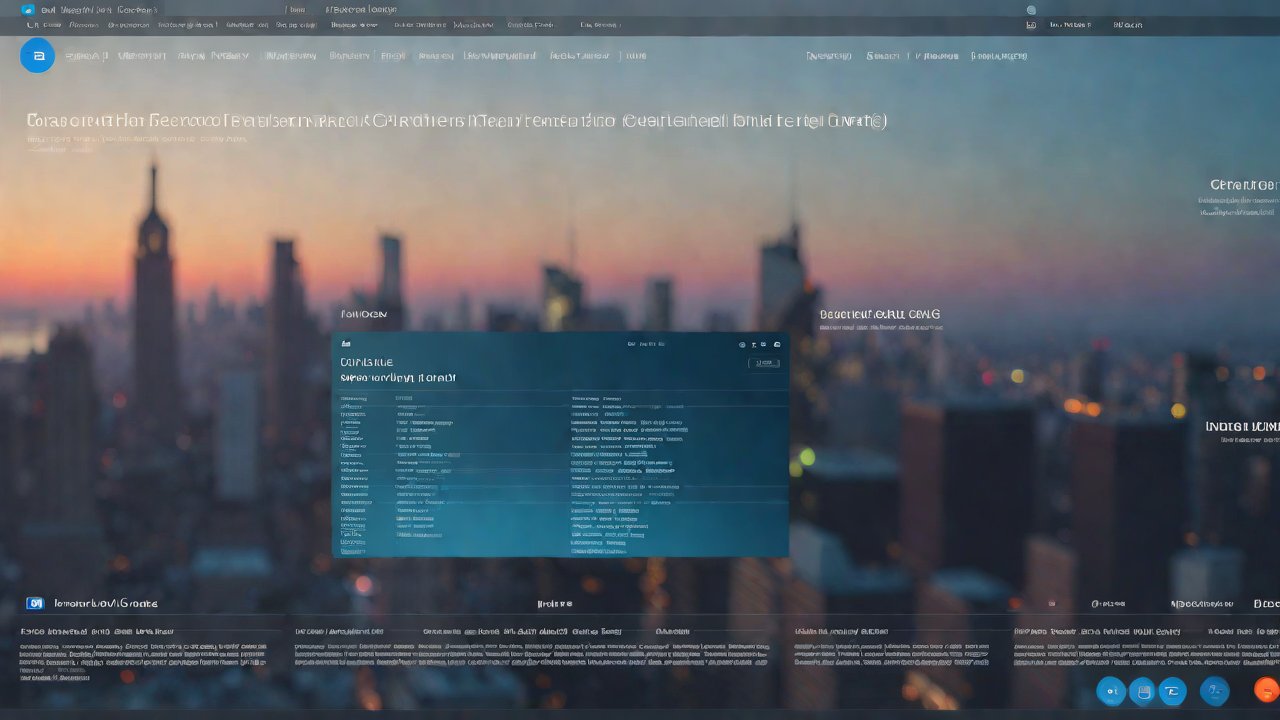Screen dimensions: 1280x720
Task: Click the orange circular button in bottom-right corner
Action: [1267, 690]
